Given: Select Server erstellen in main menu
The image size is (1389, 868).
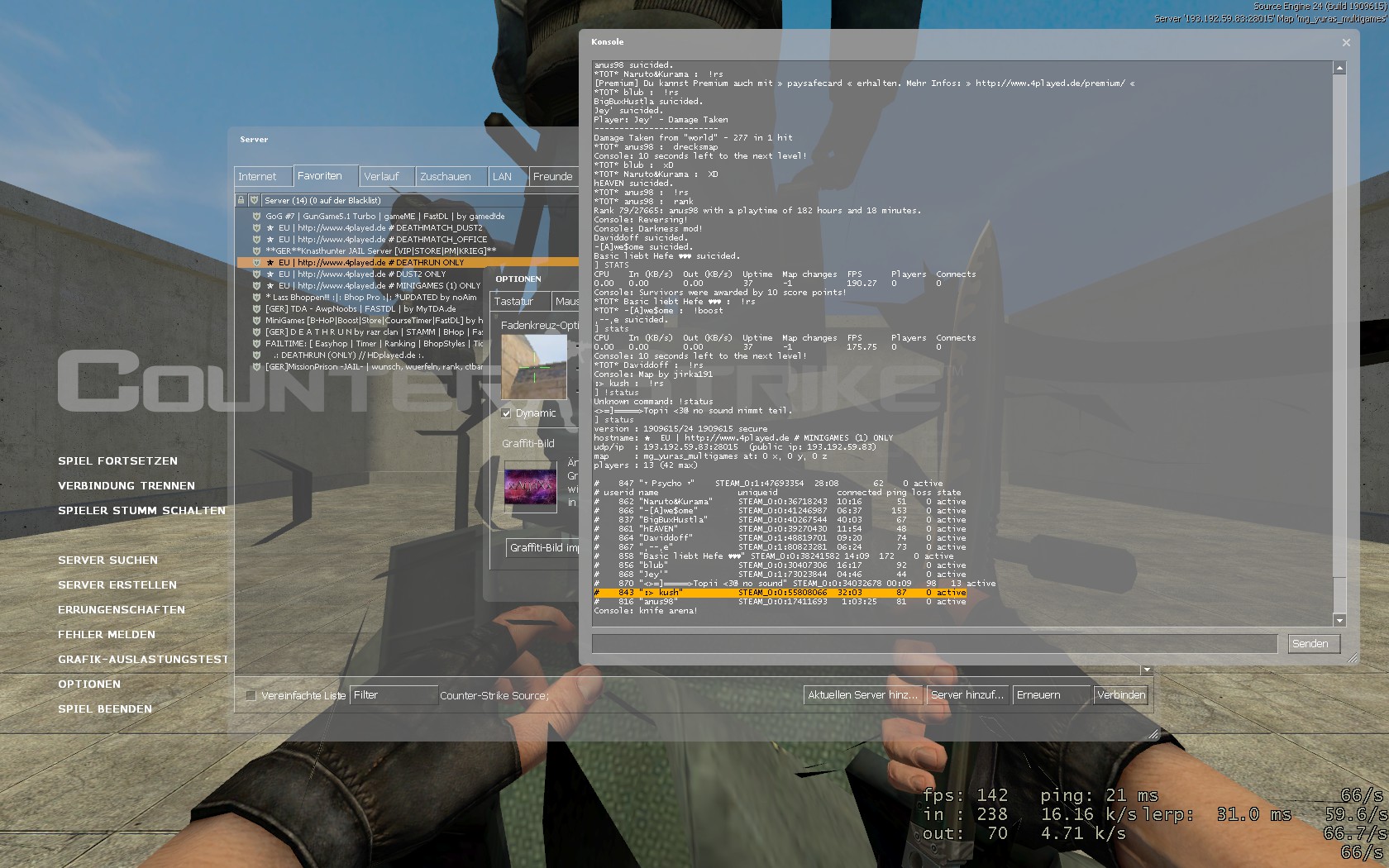Looking at the screenshot, I should (117, 585).
